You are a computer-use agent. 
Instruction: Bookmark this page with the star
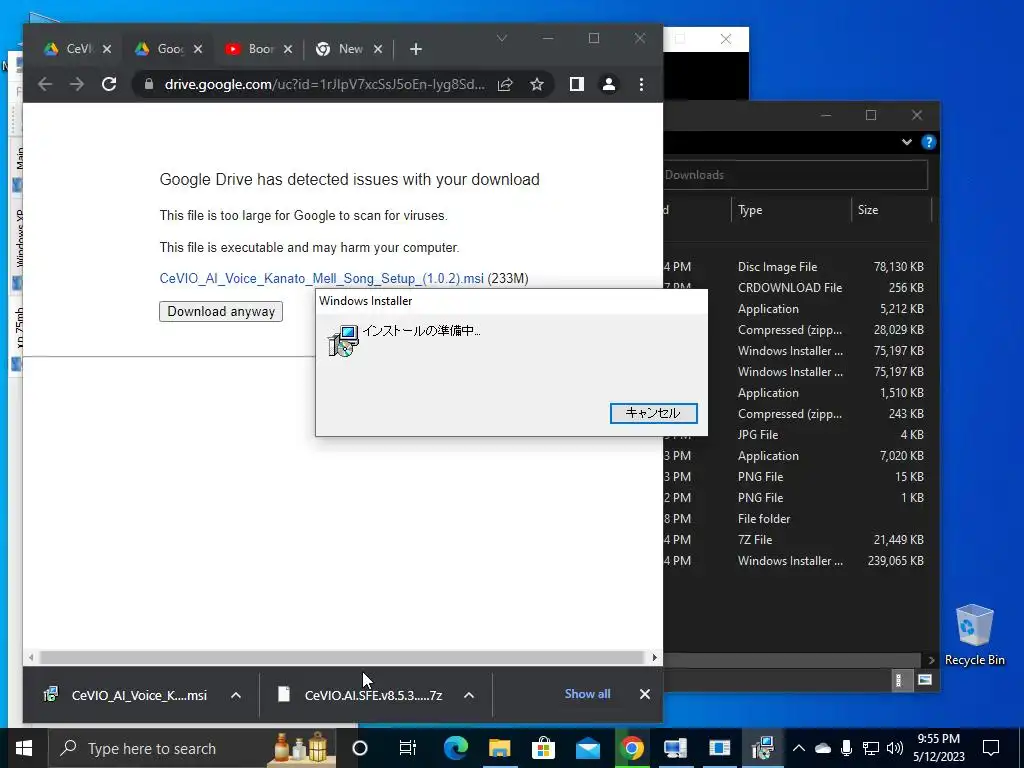point(537,84)
